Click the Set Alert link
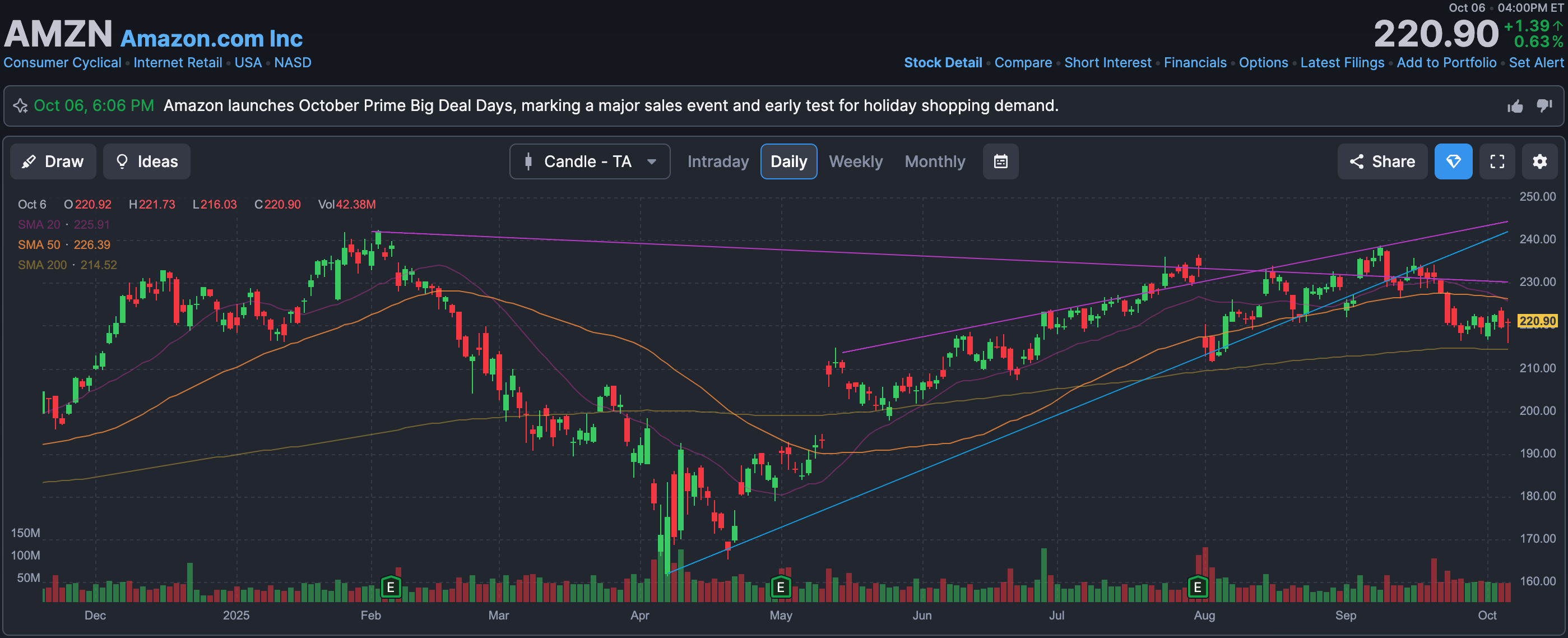The width and height of the screenshot is (1568, 638). [1535, 63]
